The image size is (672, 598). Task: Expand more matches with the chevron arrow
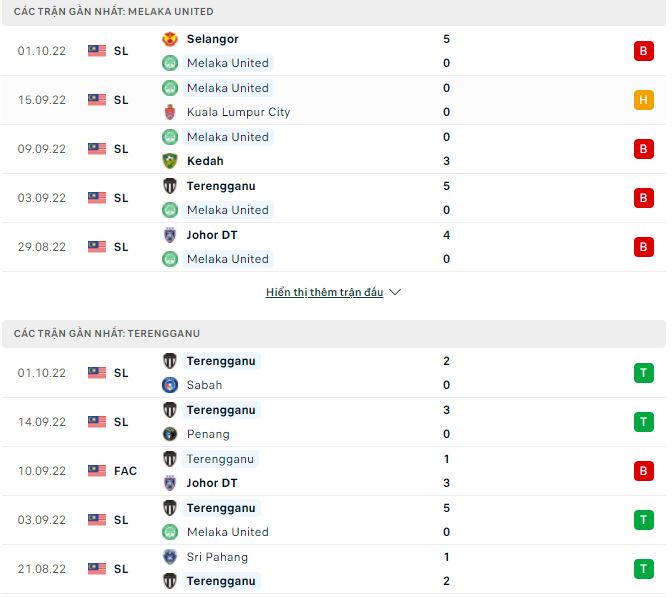395,293
